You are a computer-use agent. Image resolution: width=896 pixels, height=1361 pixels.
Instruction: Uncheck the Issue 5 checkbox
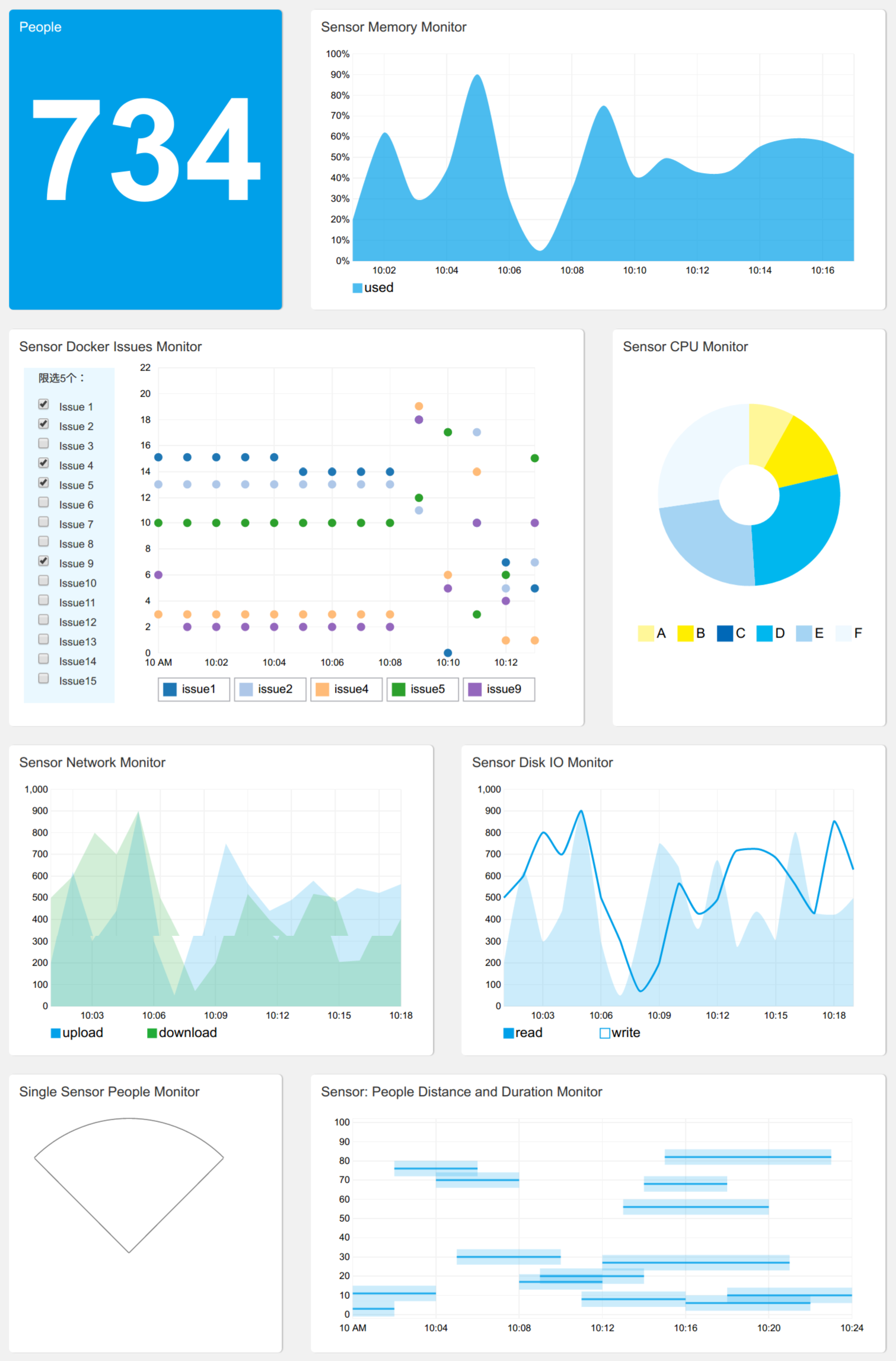[x=43, y=483]
